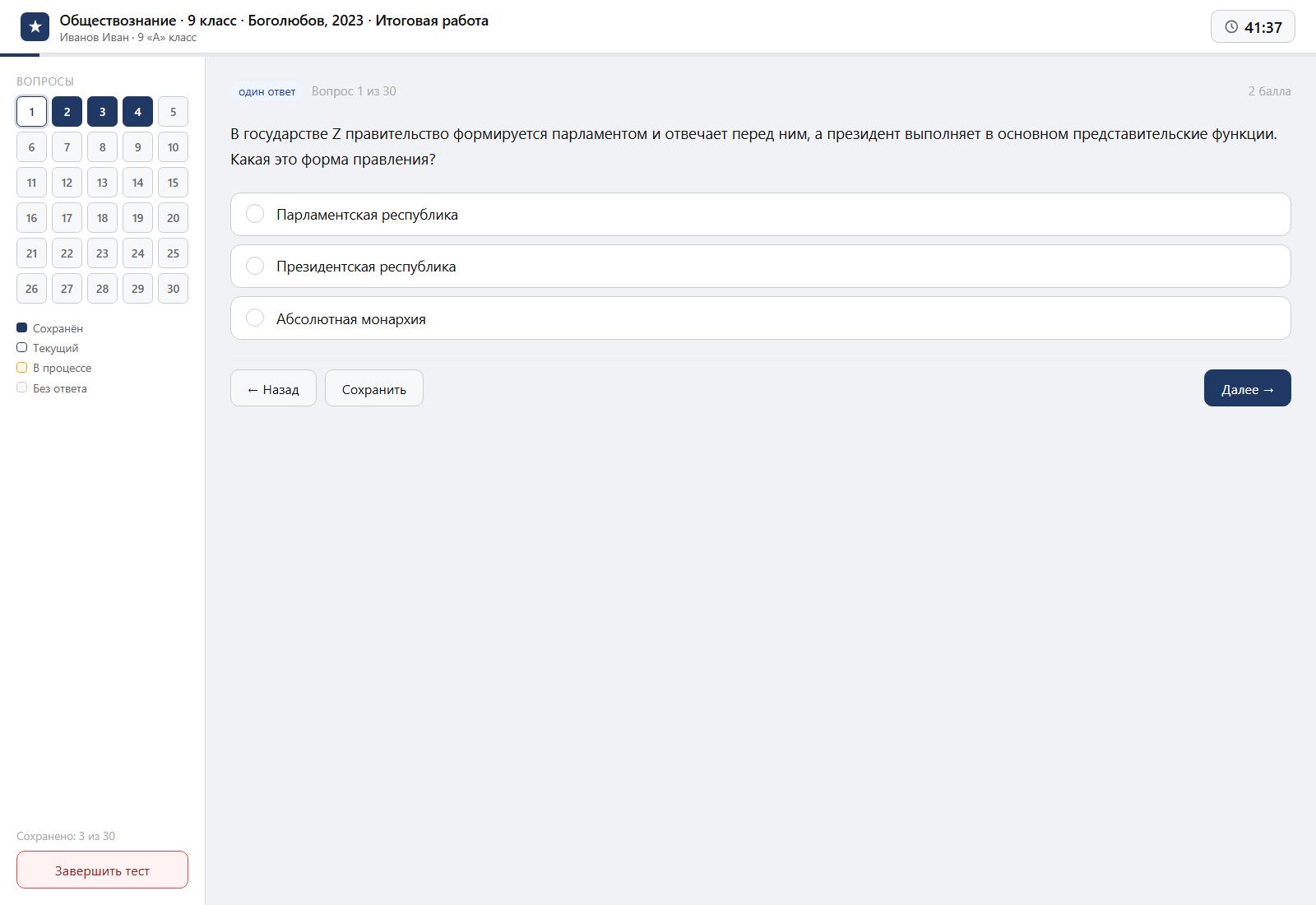Open question 16
The width and height of the screenshot is (1316, 905).
[x=31, y=218]
